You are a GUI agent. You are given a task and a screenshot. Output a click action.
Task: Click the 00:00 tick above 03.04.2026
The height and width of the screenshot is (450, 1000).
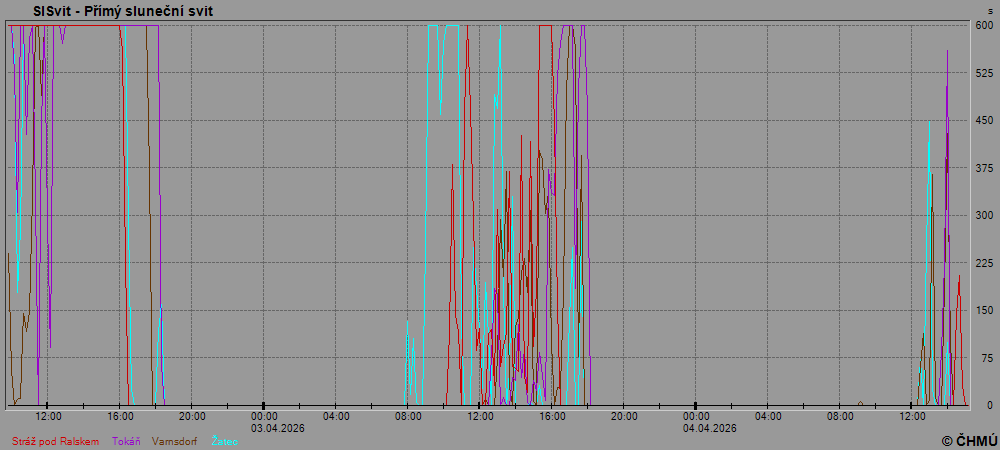[x=264, y=416]
